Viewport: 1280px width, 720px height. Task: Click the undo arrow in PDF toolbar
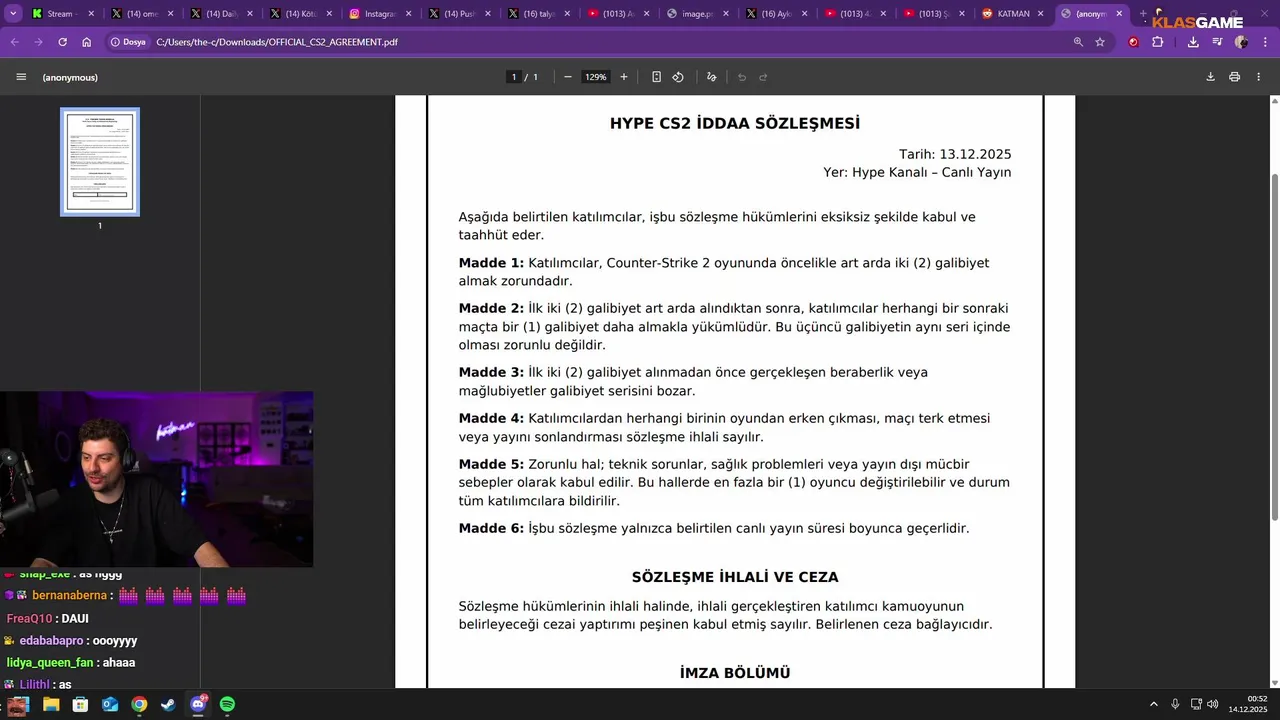(x=742, y=77)
